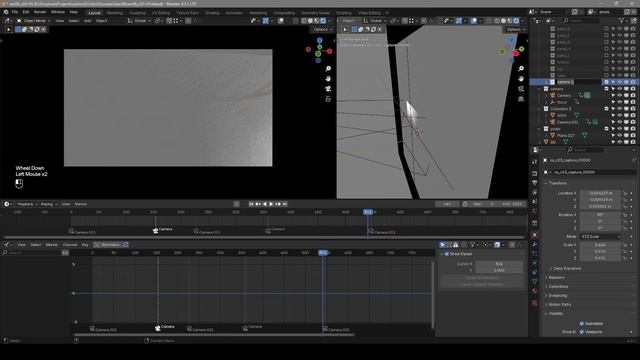Click the snap magnet icon in left viewport header
Image resolution: width=640 pixels, height=360 pixels.
tap(169, 20)
